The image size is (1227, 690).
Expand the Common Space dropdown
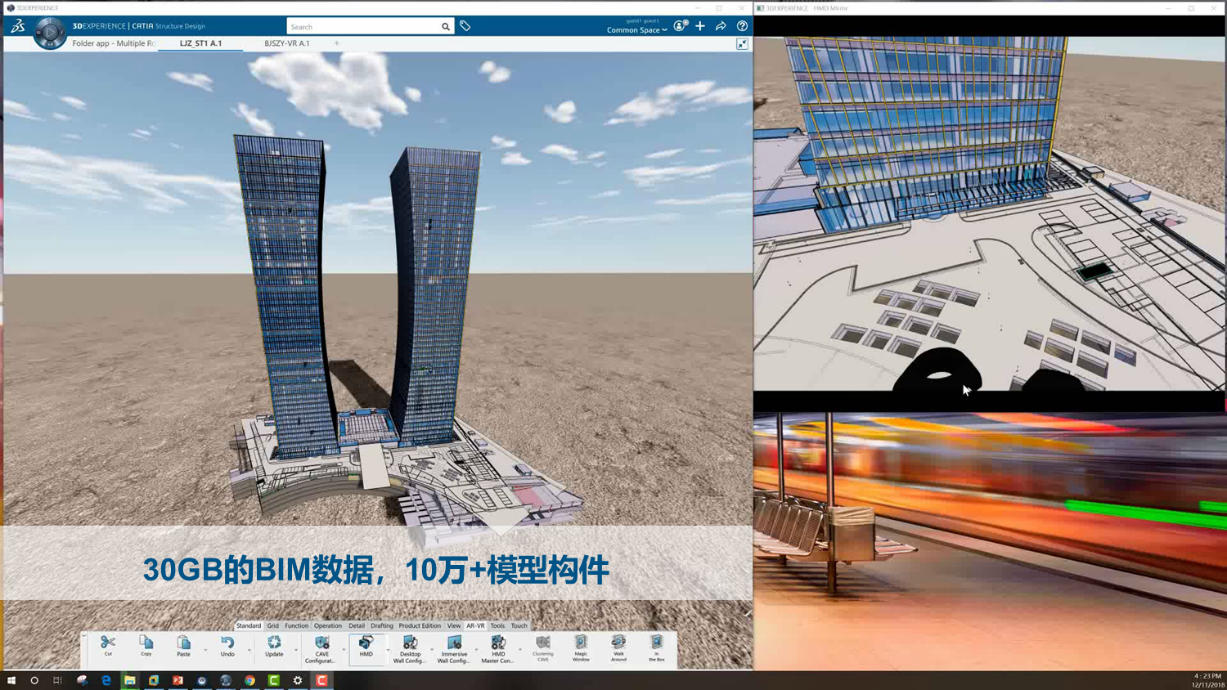tap(637, 30)
